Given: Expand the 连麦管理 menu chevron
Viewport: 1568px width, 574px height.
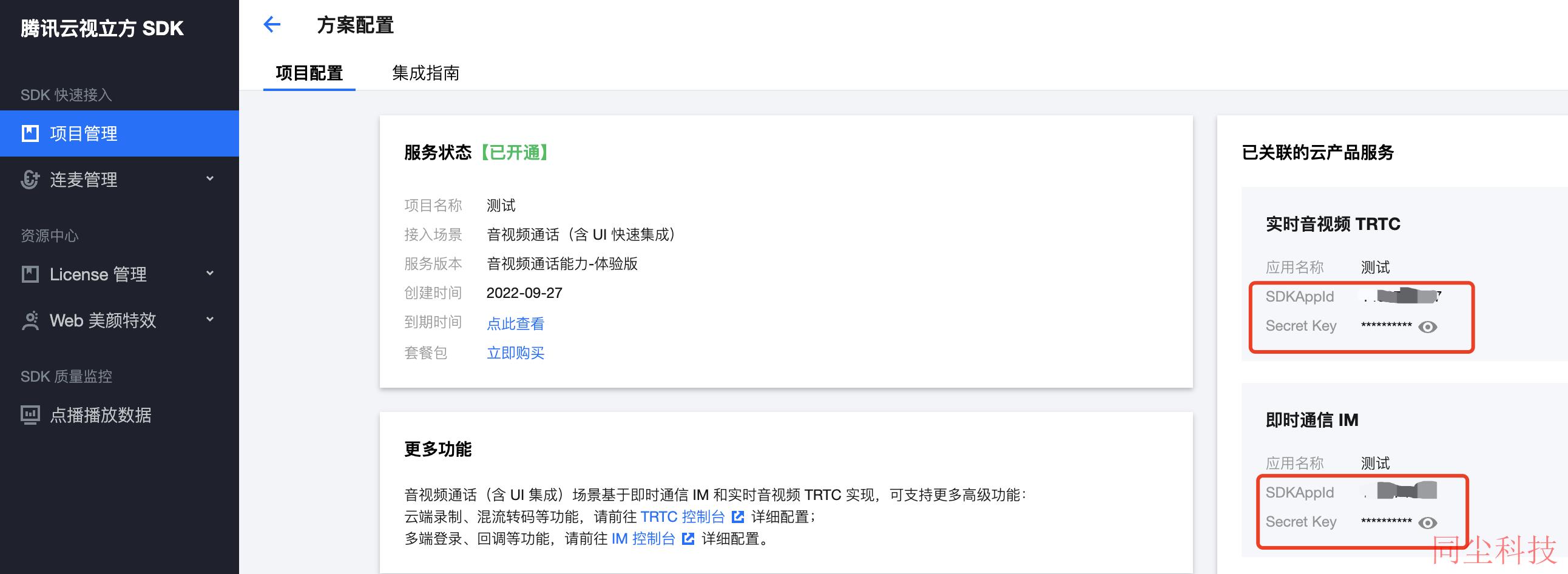Looking at the screenshot, I should (x=210, y=179).
